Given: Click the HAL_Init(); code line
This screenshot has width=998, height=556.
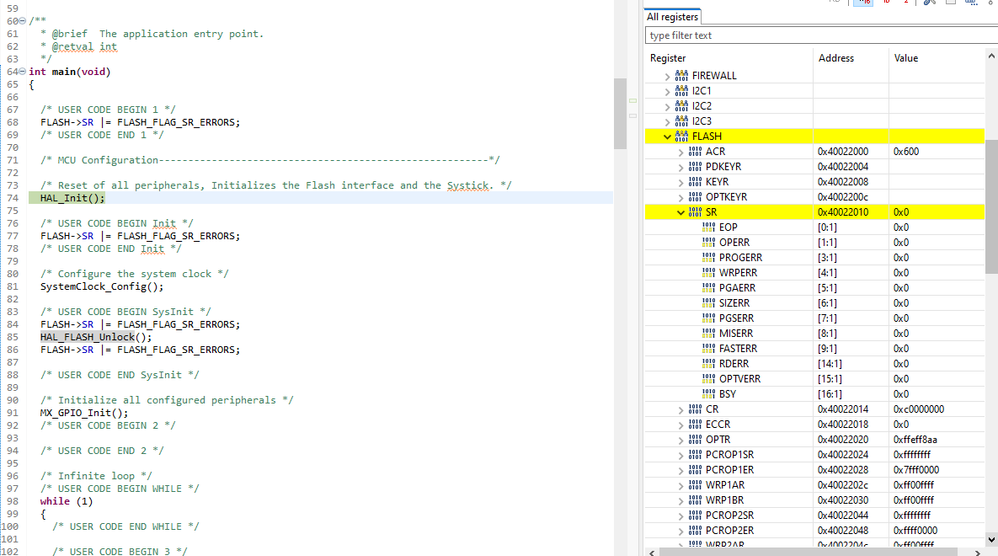Looking at the screenshot, I should 72,198.
